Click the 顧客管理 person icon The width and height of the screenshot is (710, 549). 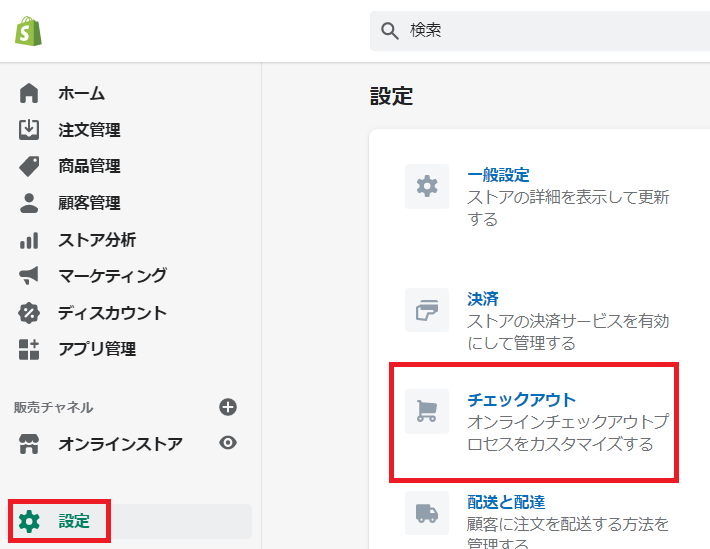click(29, 203)
